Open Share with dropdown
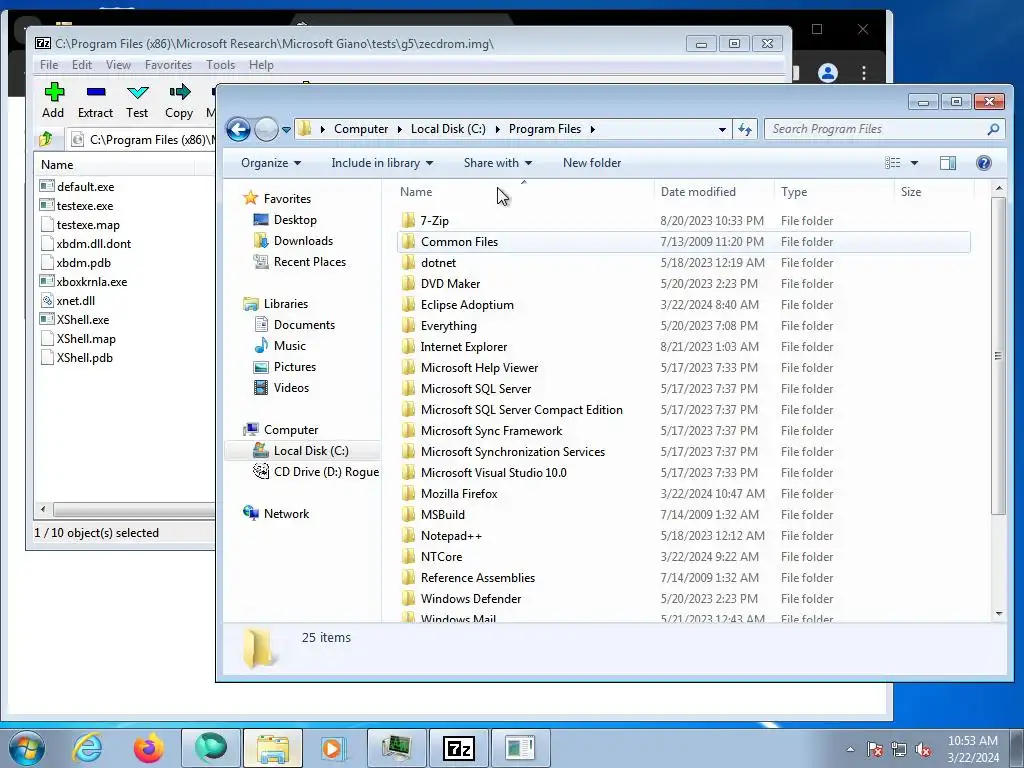 tap(498, 163)
